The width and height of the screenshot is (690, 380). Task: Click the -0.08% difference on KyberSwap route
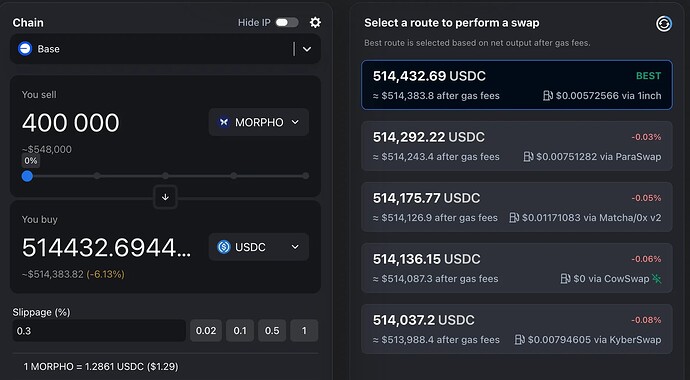[x=646, y=320]
